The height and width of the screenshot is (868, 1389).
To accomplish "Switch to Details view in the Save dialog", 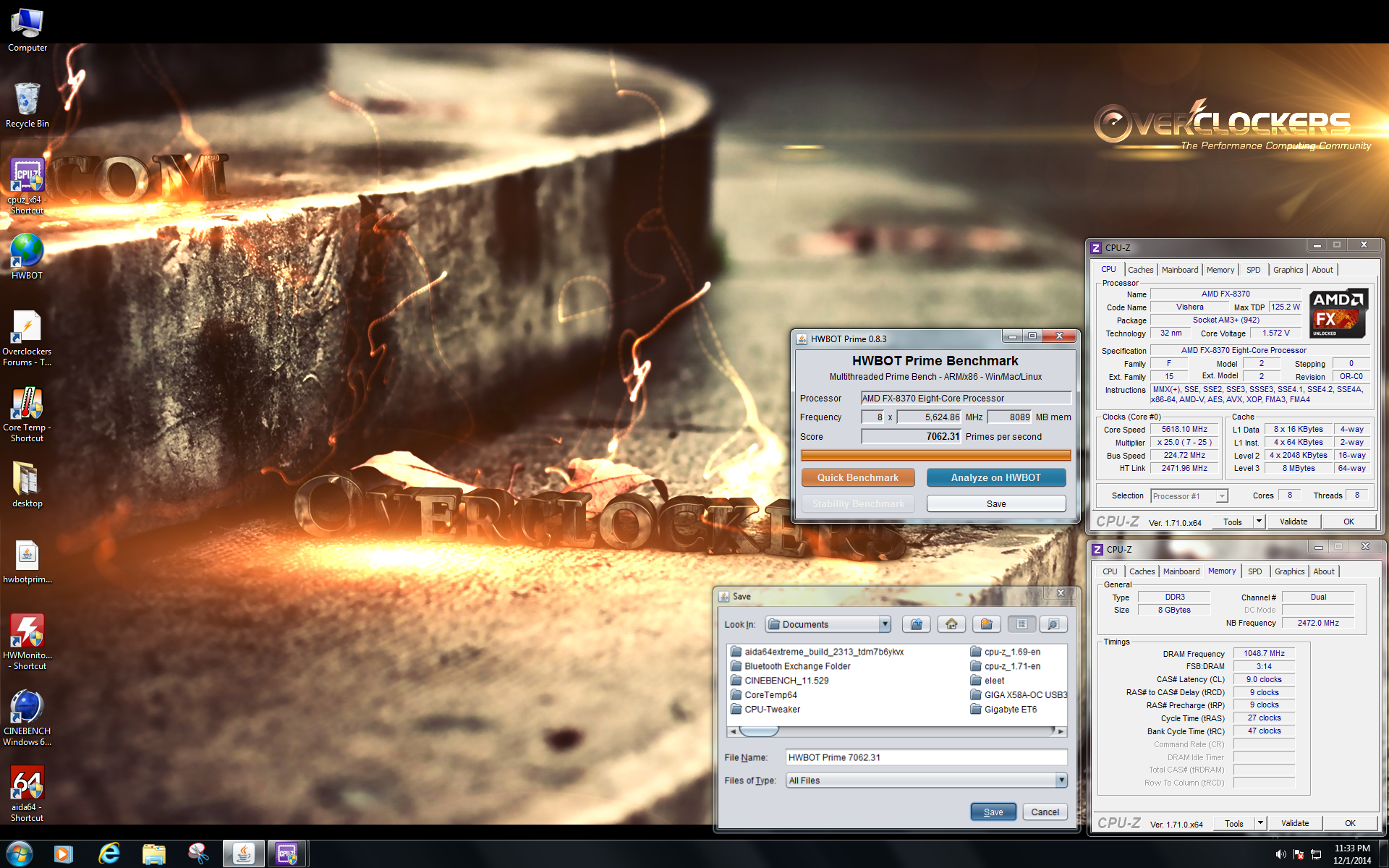I will (x=1053, y=624).
